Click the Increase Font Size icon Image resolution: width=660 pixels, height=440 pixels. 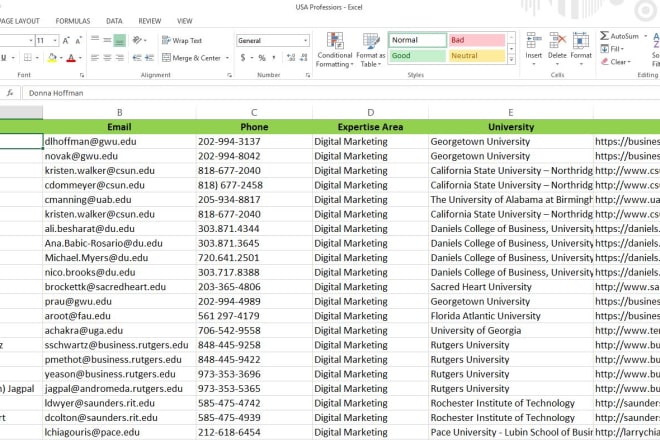(66, 40)
